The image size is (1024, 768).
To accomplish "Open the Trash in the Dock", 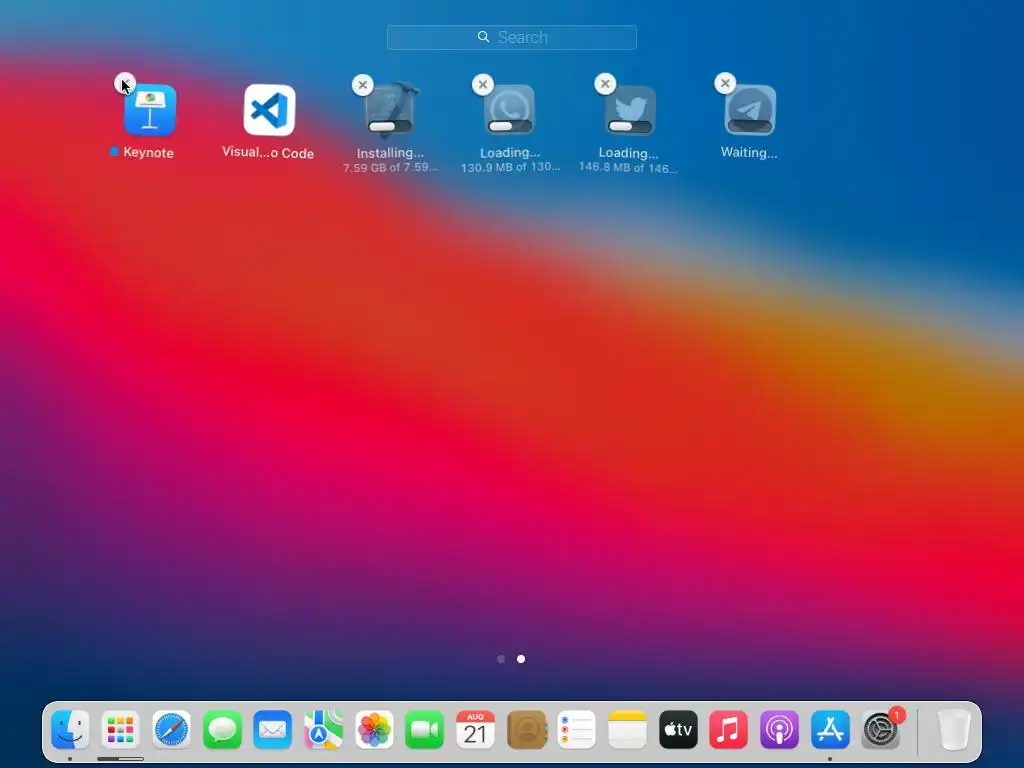I will pyautogui.click(x=953, y=729).
